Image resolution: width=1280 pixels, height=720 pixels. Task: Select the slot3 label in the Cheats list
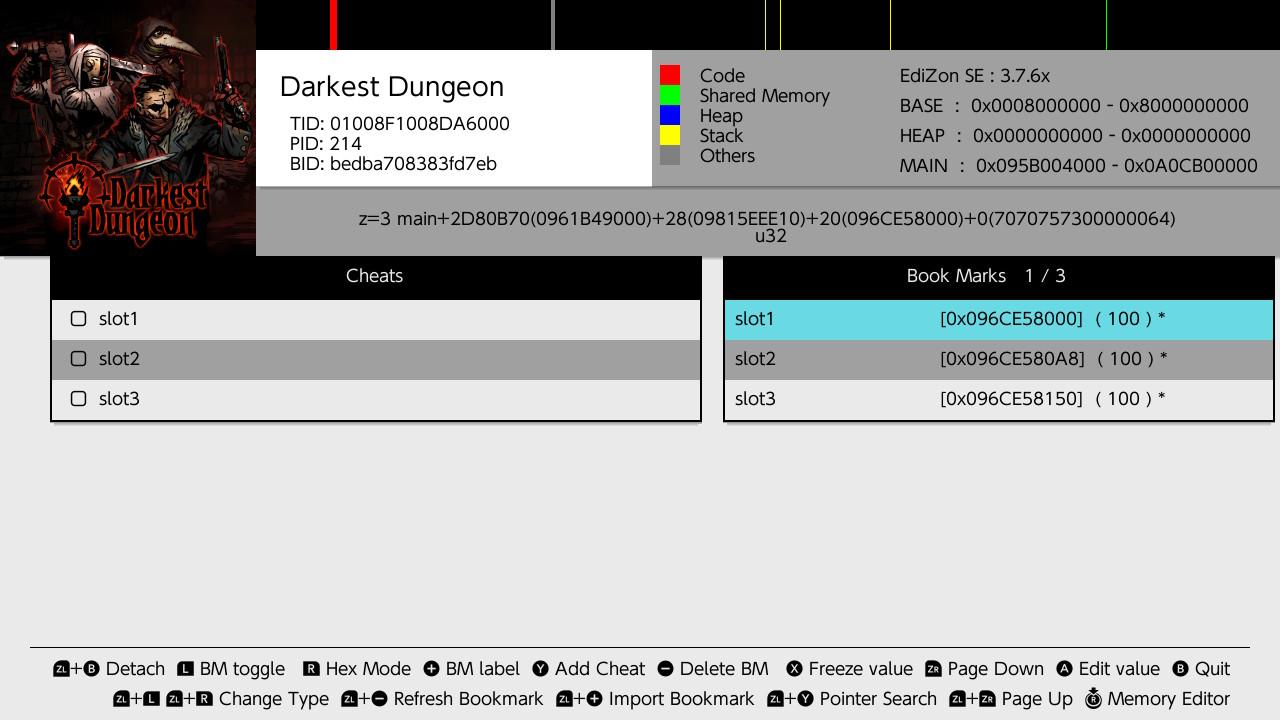tap(119, 399)
